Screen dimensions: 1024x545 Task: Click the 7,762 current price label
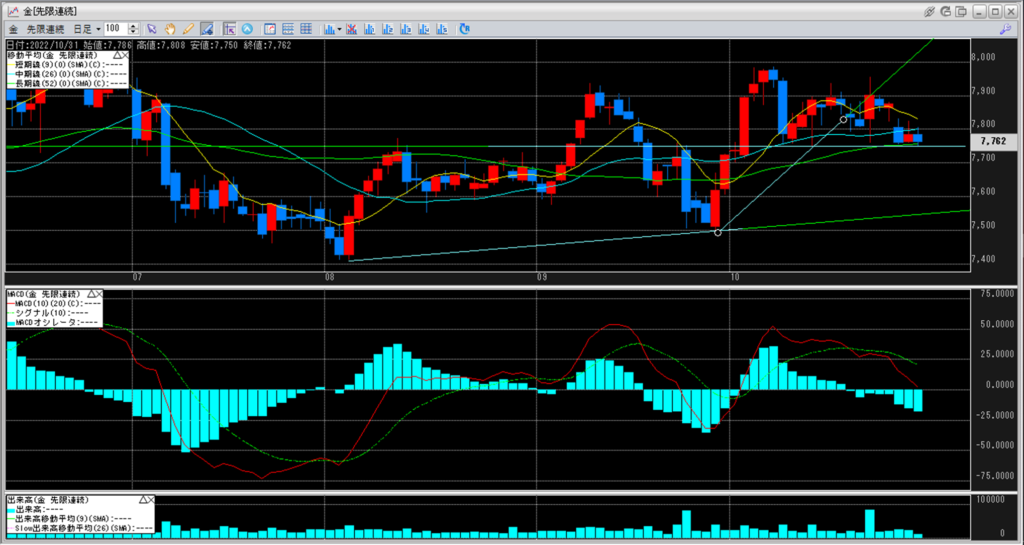pyautogui.click(x=993, y=141)
